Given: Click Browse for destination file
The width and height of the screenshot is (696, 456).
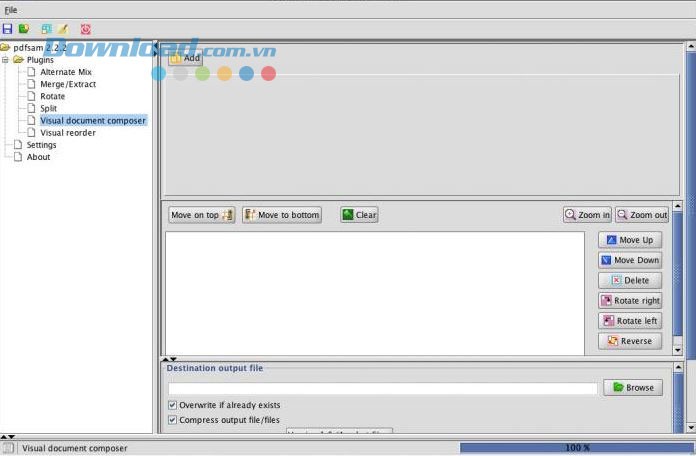Looking at the screenshot, I should pos(633,388).
